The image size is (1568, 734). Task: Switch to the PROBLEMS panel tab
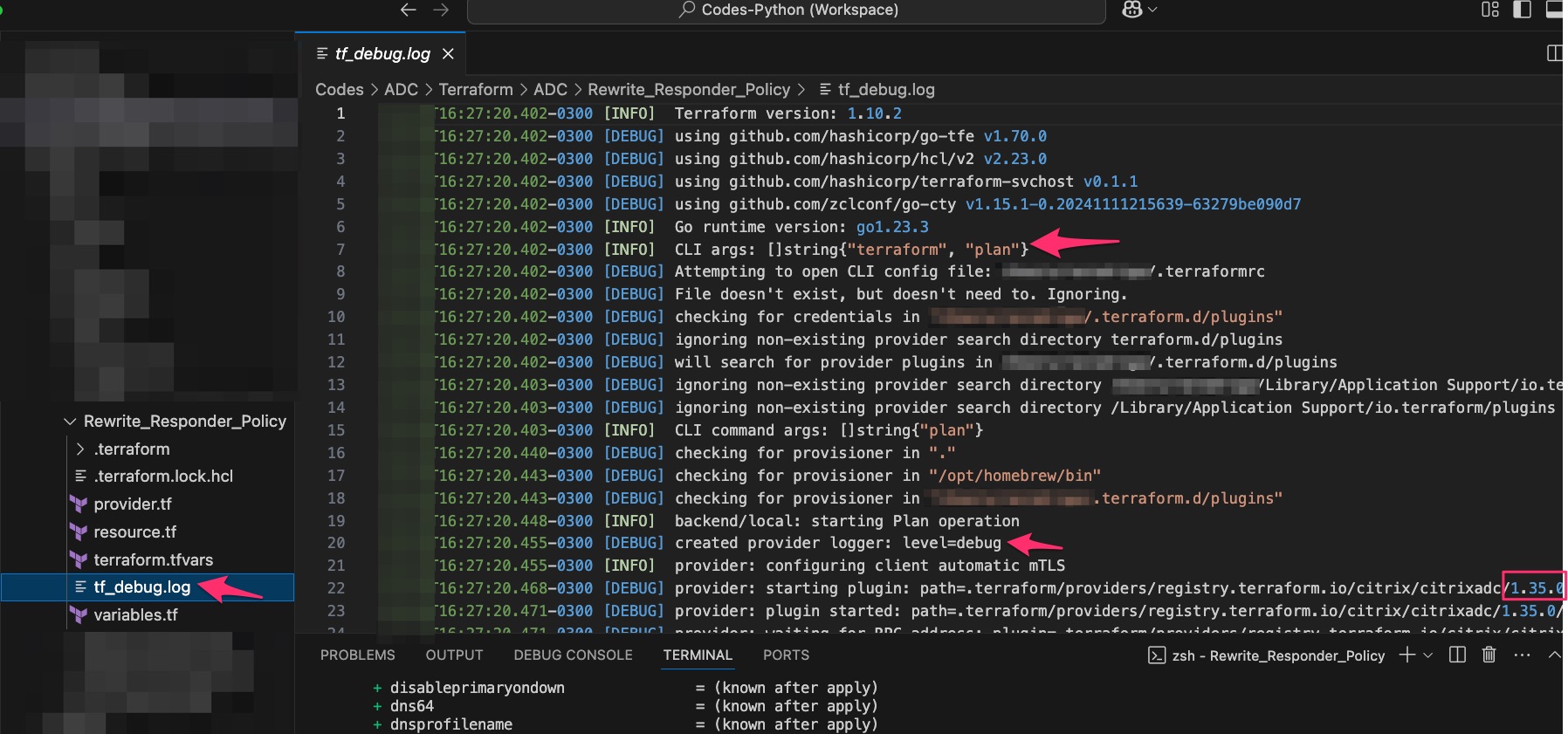(x=357, y=655)
